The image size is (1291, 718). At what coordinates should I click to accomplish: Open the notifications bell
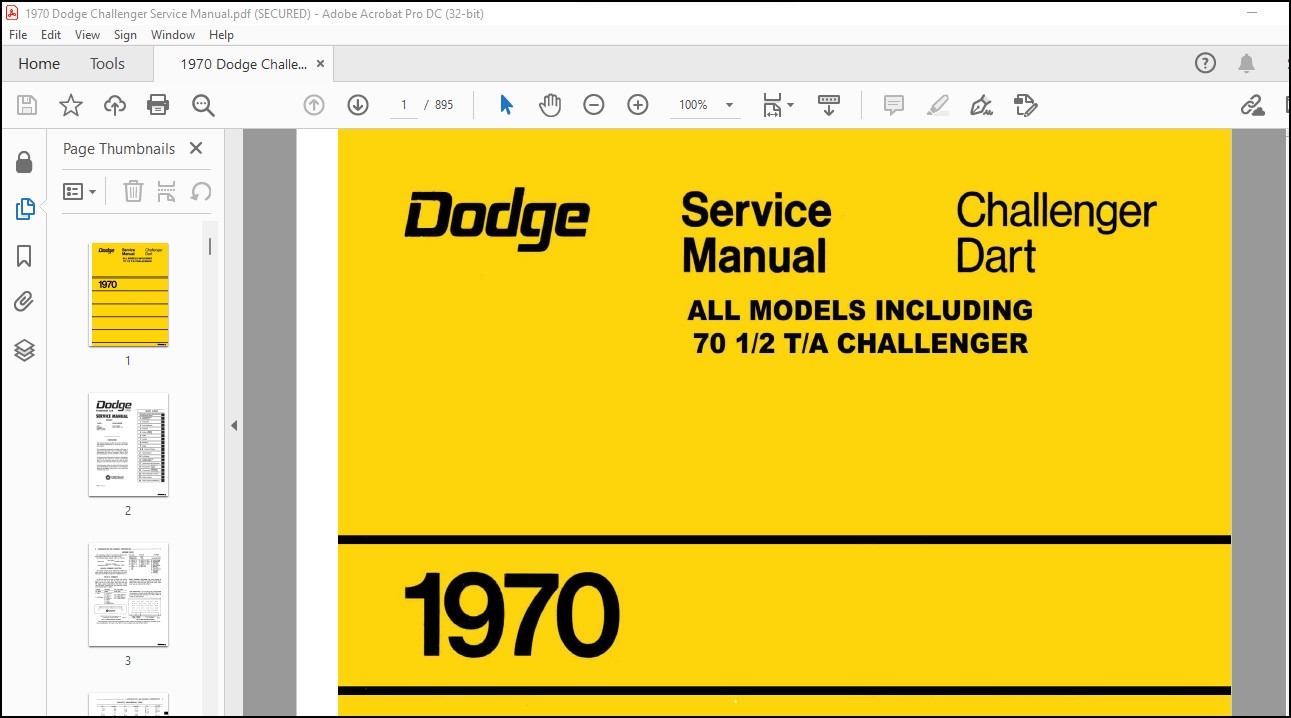tap(1246, 64)
